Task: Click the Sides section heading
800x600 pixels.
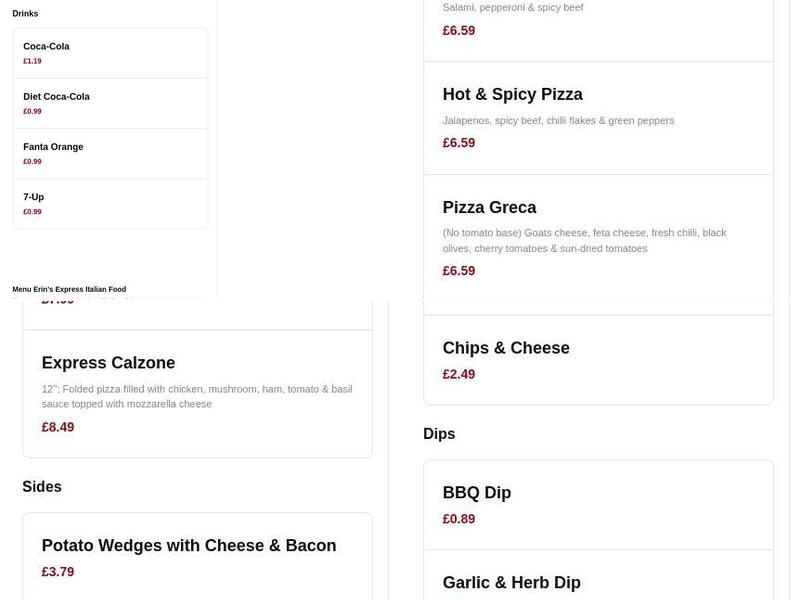Action: (x=42, y=487)
